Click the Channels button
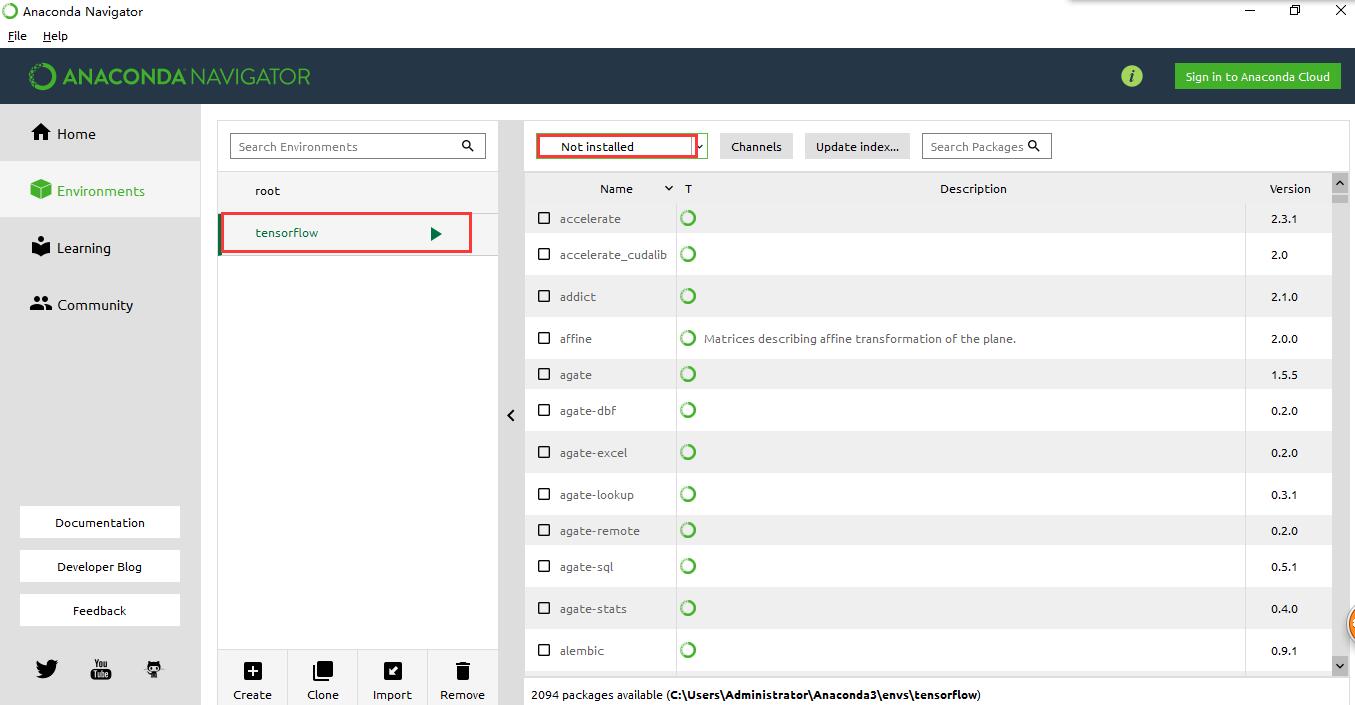 (756, 146)
